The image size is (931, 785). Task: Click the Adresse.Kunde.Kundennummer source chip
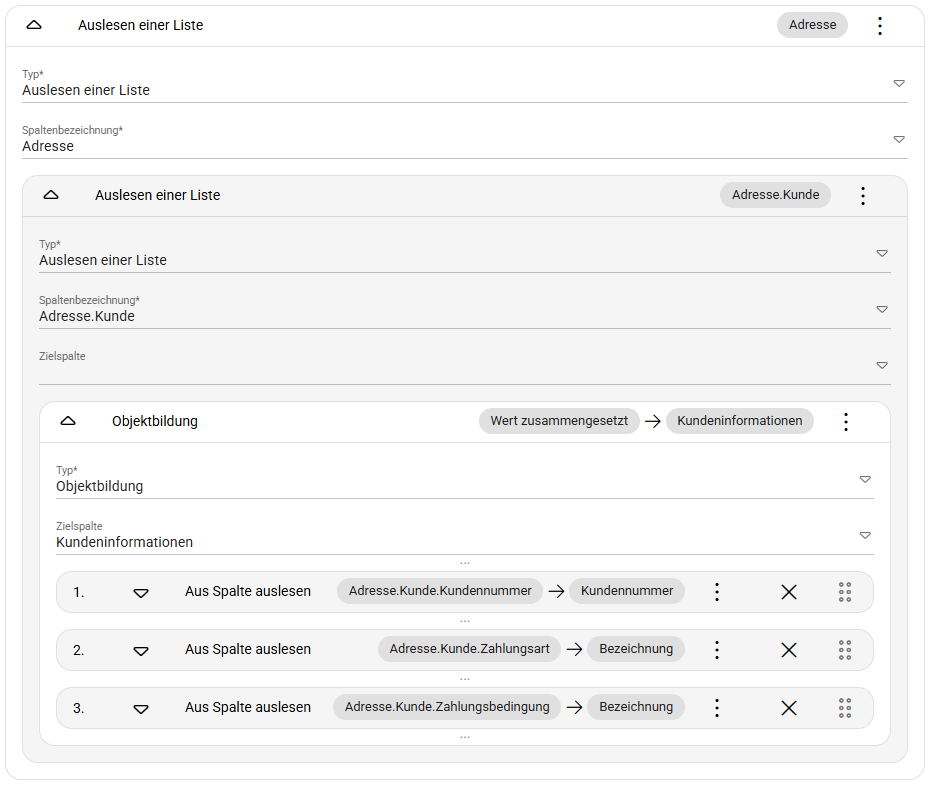click(x=440, y=591)
